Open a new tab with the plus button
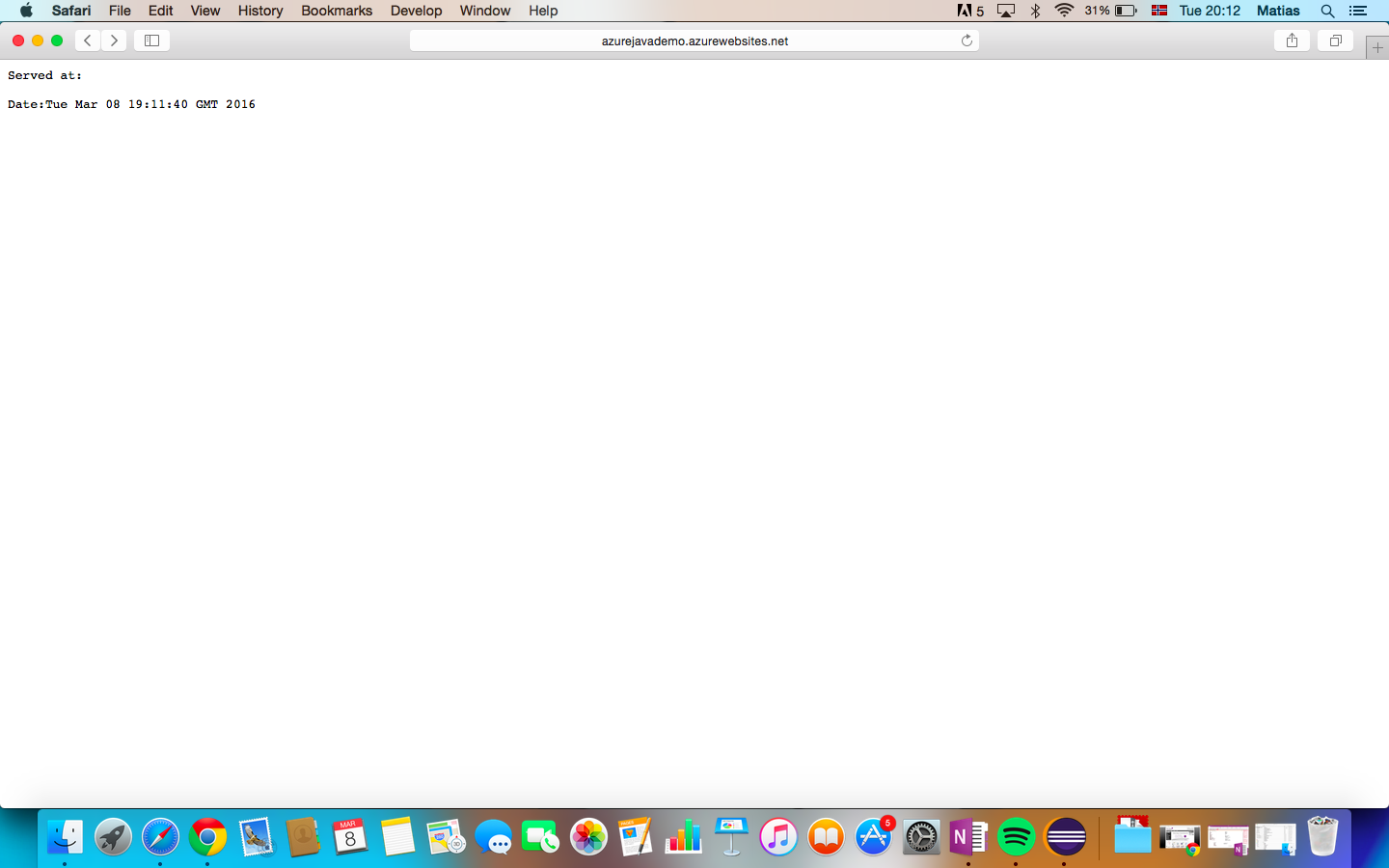This screenshot has width=1389, height=868. coord(1377,47)
